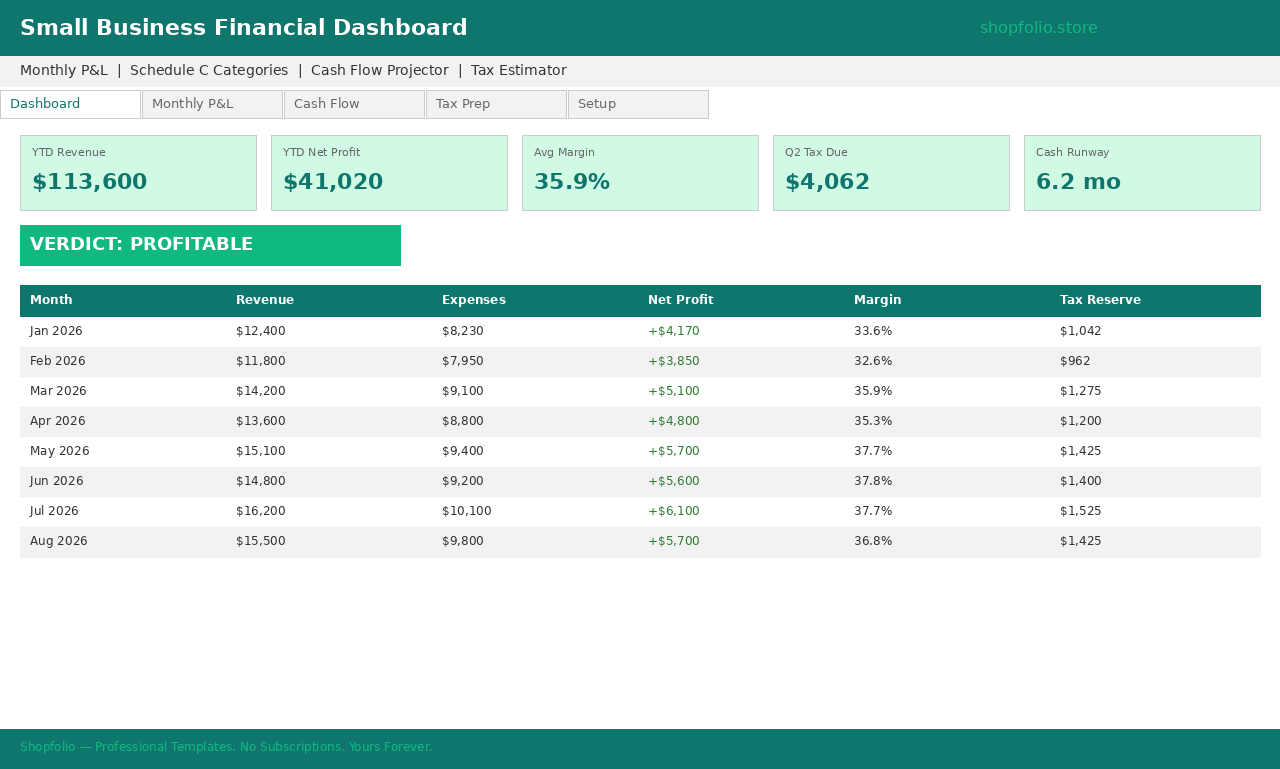This screenshot has height=769, width=1280.
Task: Select the Cash Runway card showing 6.2 mo
Action: point(1142,173)
